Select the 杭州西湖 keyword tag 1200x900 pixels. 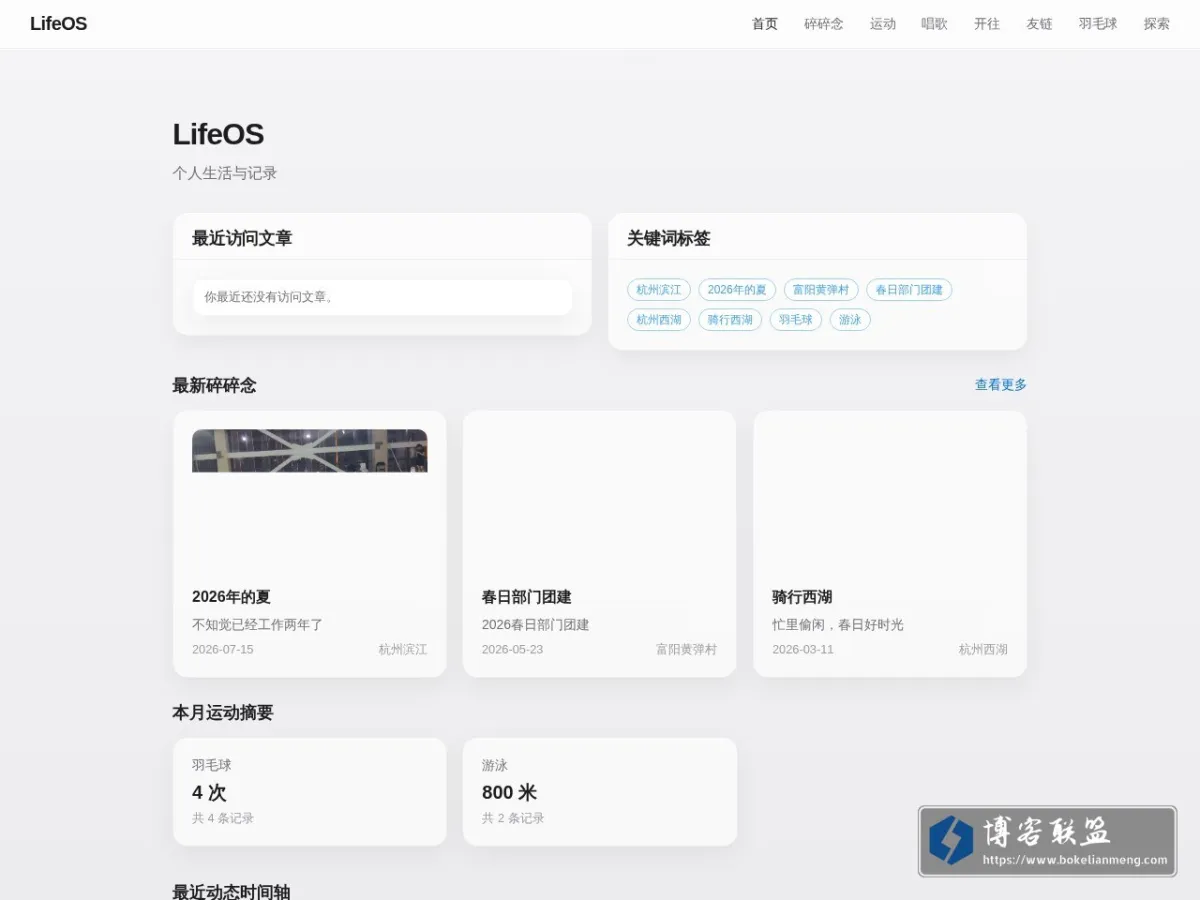[659, 320]
